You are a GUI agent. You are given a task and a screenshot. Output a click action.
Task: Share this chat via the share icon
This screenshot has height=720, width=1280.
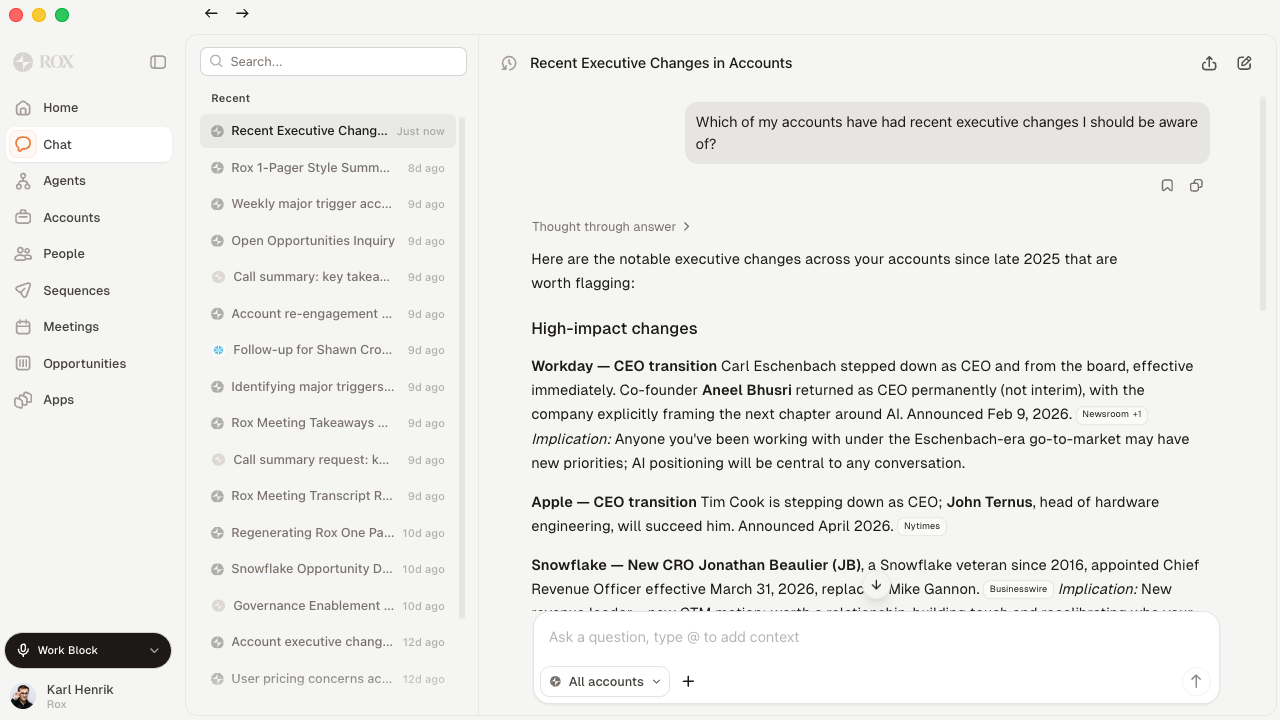point(1209,63)
